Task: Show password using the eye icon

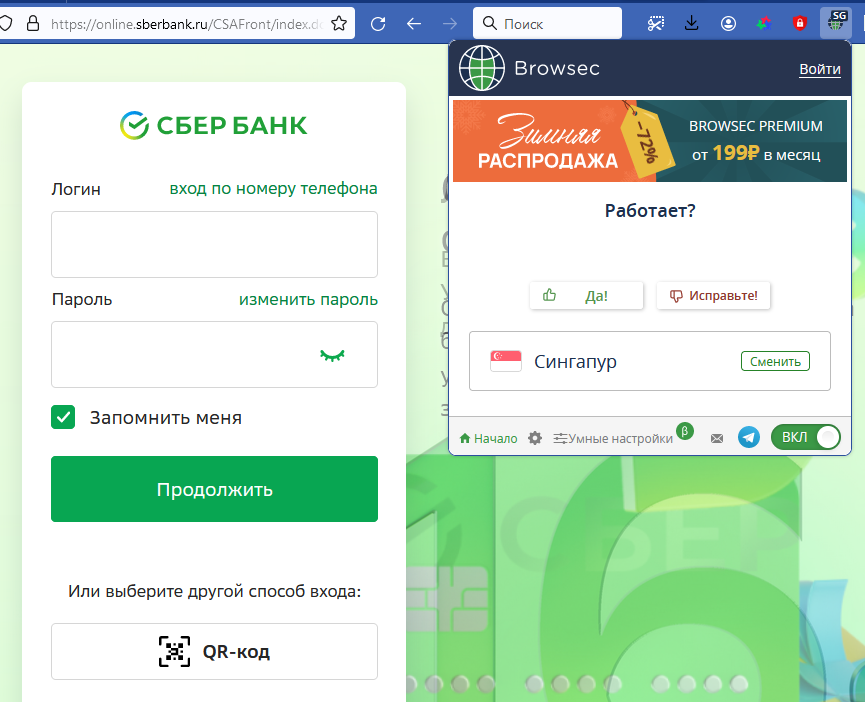Action: 332,355
